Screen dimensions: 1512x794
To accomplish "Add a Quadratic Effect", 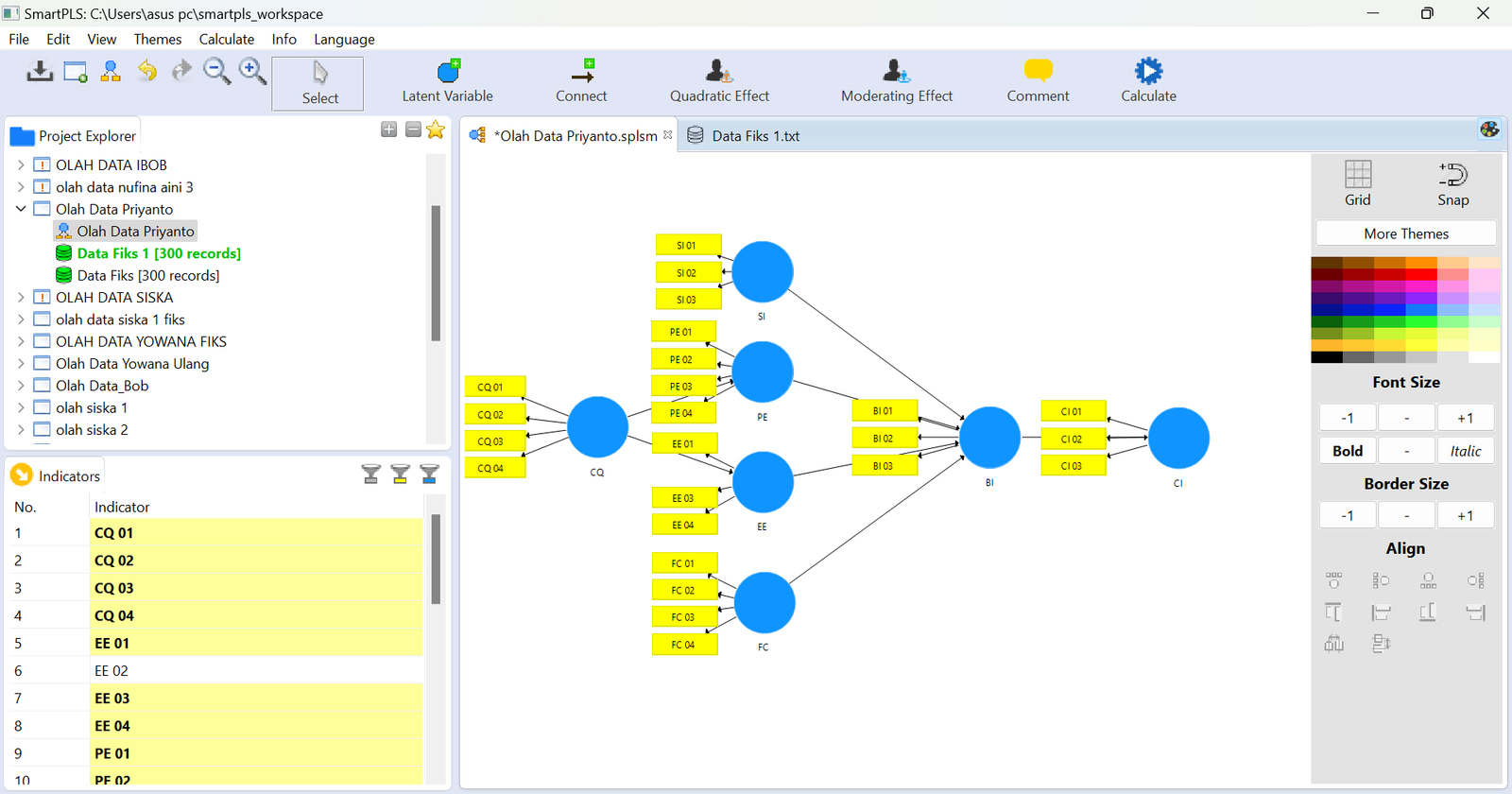I will (x=719, y=72).
